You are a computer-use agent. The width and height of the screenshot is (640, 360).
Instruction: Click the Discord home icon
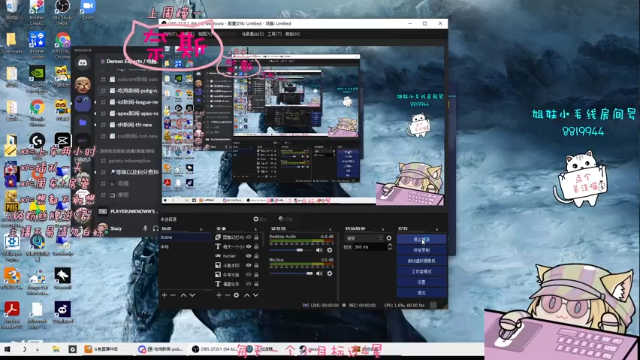[83, 62]
